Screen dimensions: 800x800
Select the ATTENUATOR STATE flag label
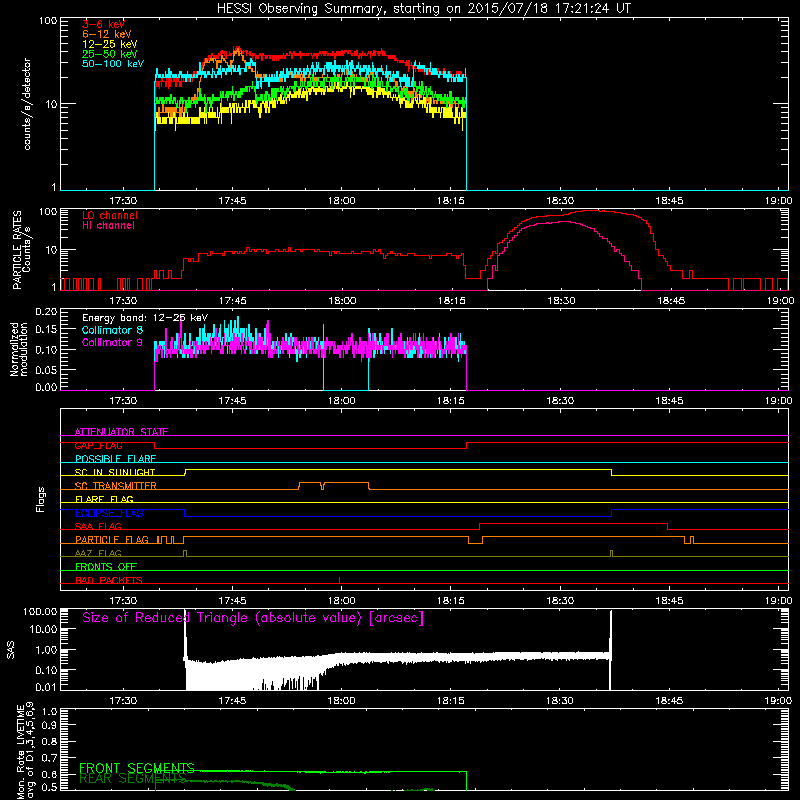click(x=121, y=432)
